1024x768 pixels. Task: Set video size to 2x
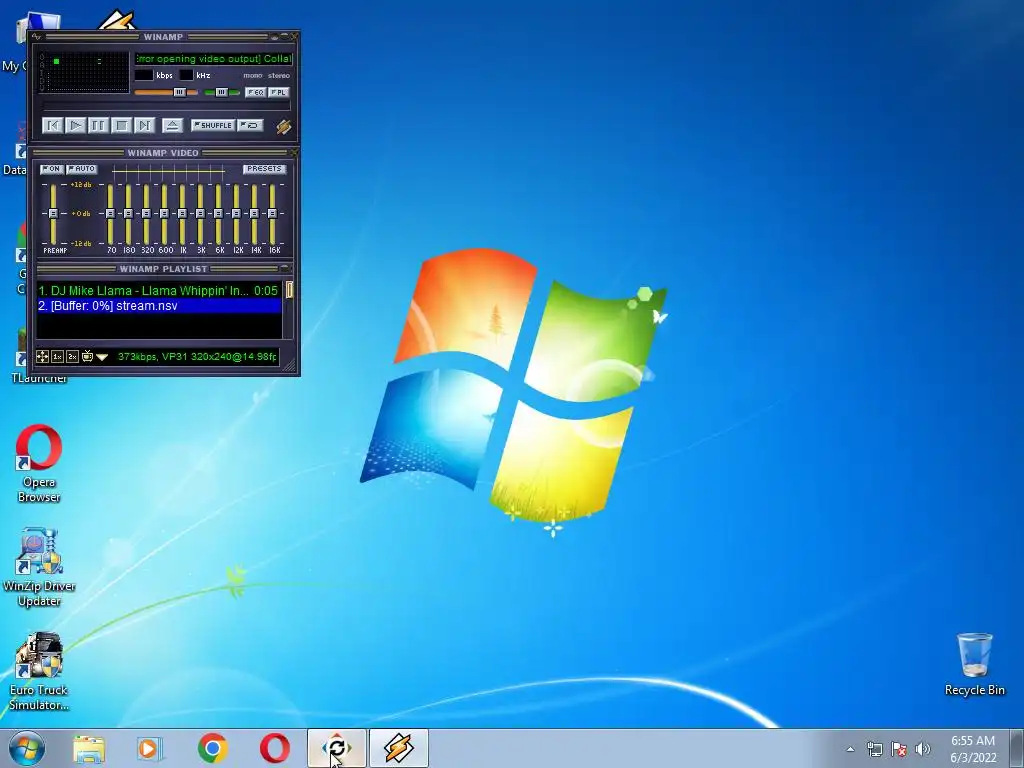pos(72,357)
